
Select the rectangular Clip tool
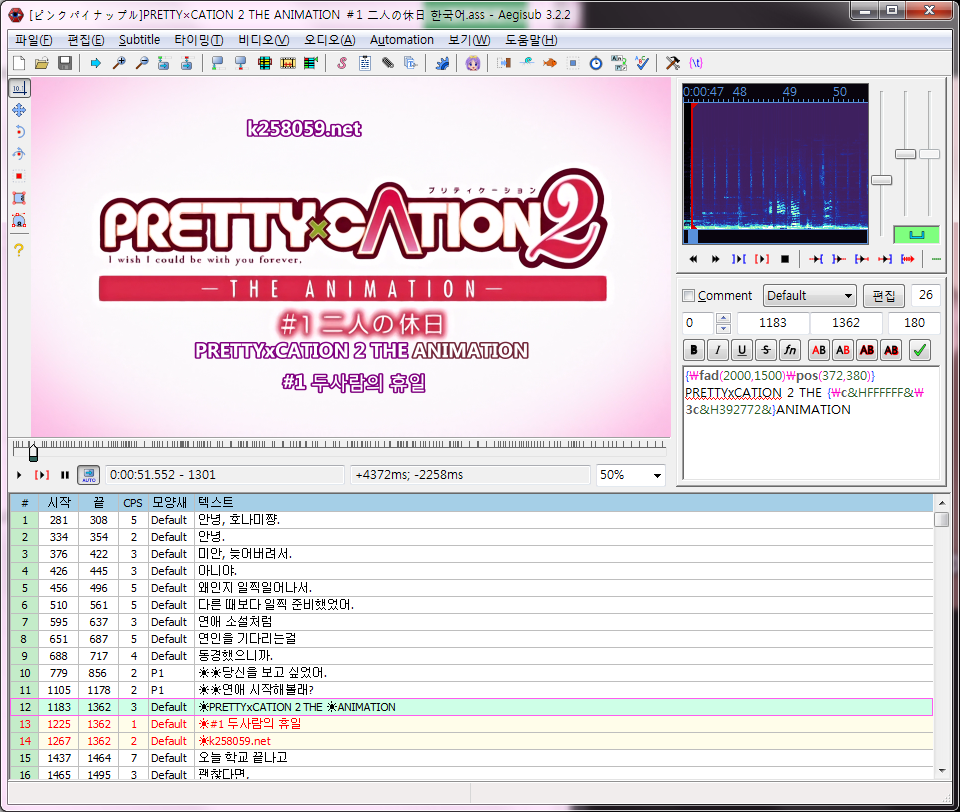click(19, 198)
